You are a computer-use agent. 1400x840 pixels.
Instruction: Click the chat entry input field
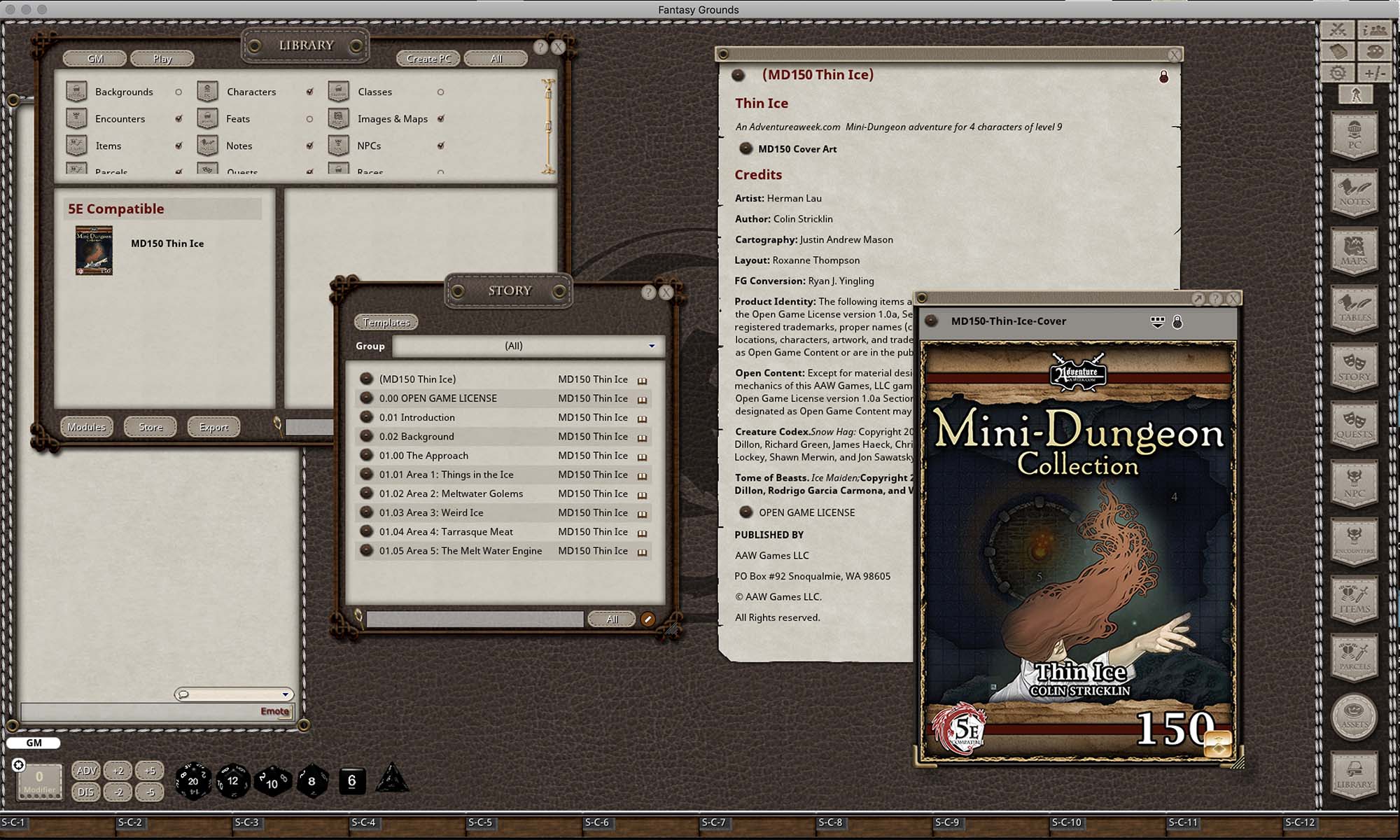click(x=157, y=711)
